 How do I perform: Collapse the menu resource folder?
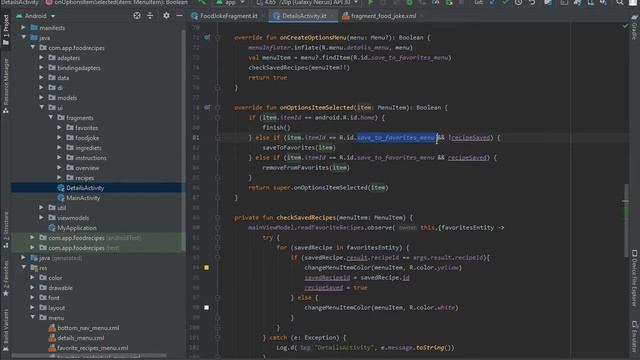(x=32, y=318)
